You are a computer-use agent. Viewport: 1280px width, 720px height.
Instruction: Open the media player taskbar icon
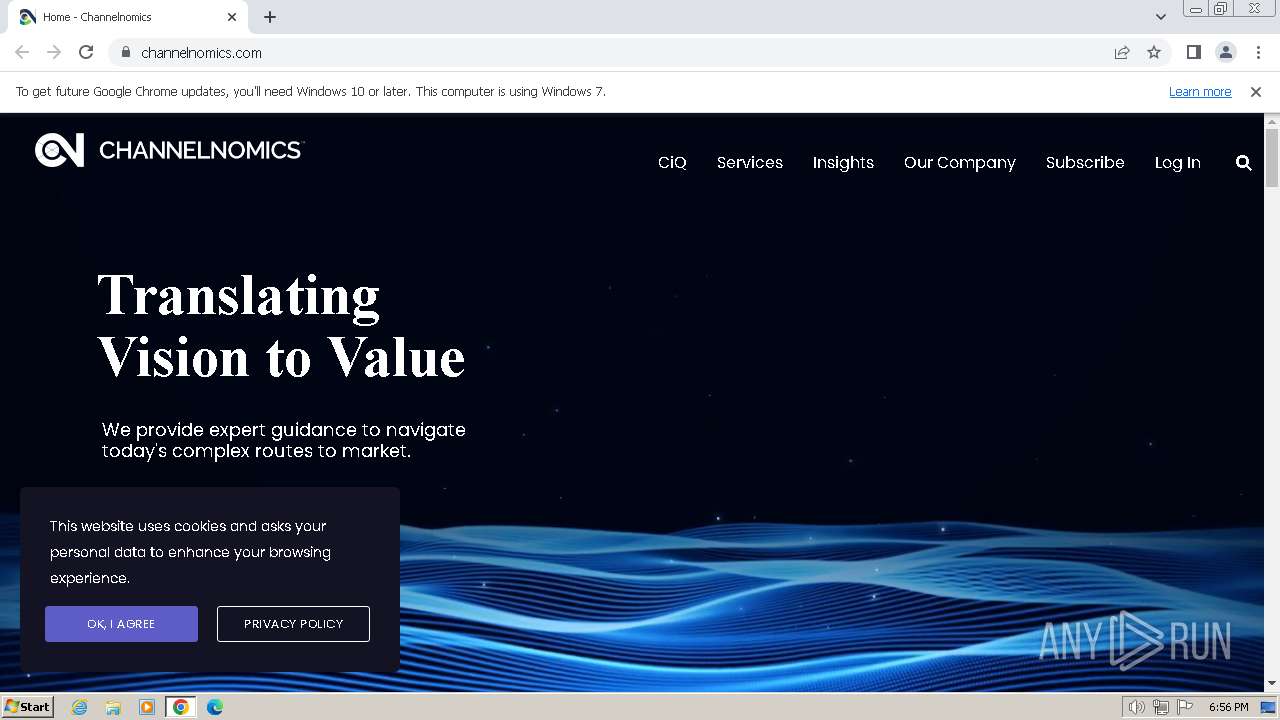pyautogui.click(x=147, y=707)
